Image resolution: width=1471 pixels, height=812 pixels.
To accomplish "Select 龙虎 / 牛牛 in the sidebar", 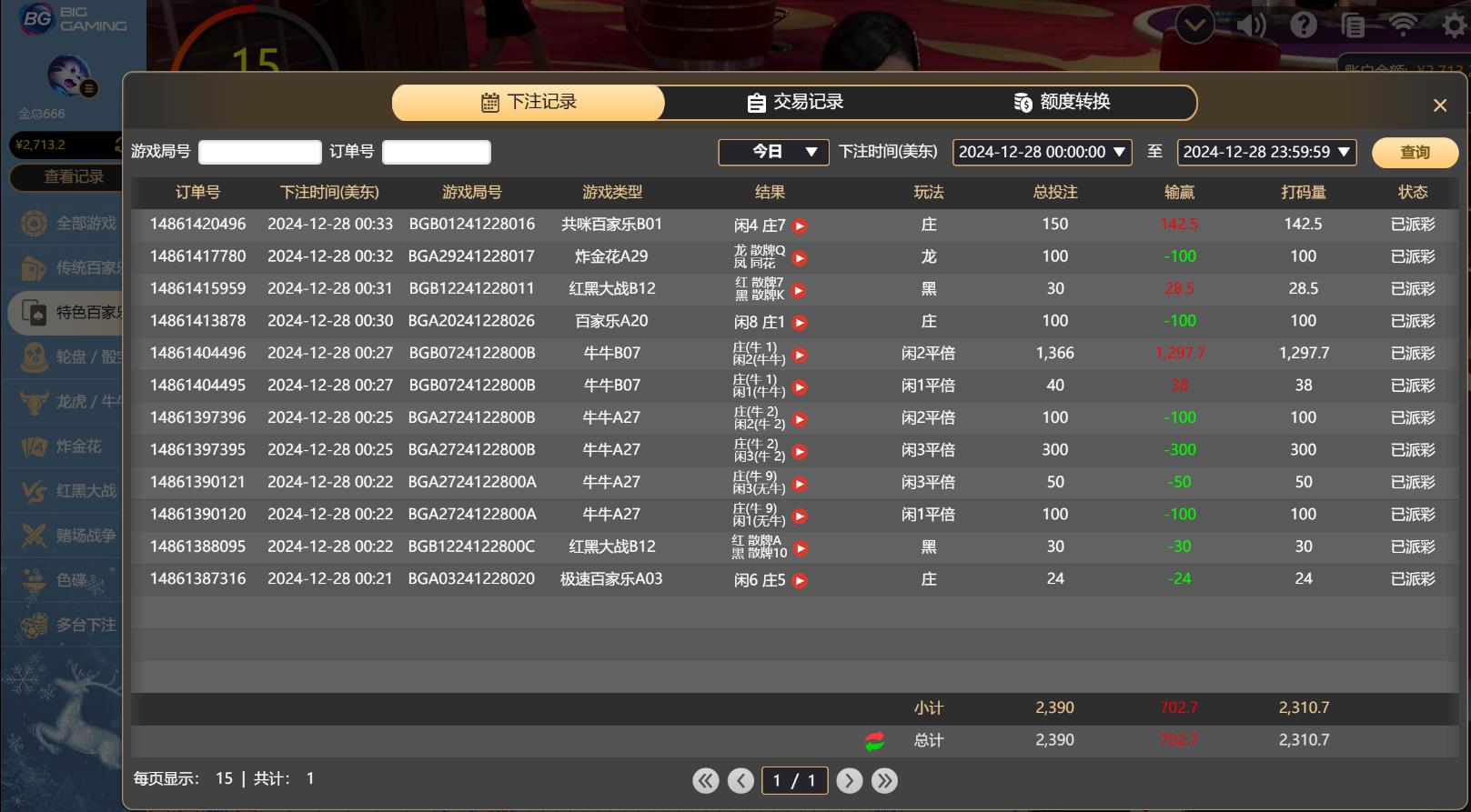I will tap(64, 401).
